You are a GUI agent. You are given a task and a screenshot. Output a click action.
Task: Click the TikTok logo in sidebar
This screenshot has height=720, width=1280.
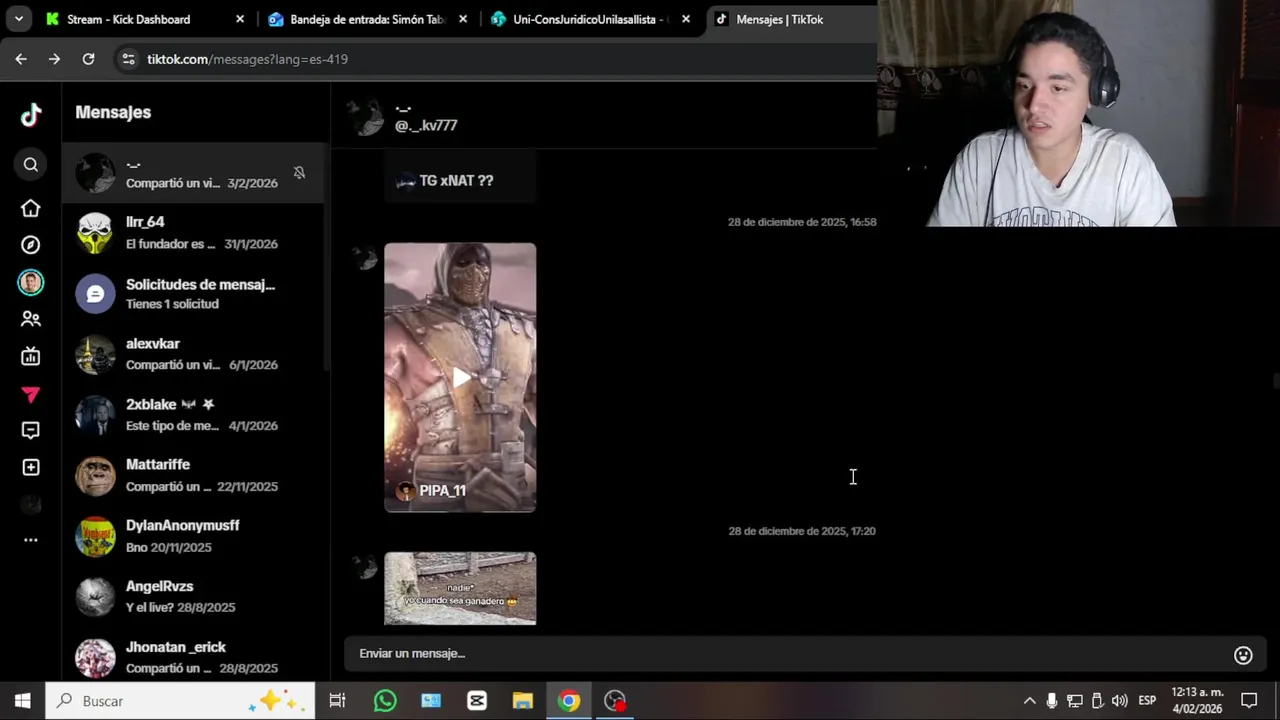[31, 114]
